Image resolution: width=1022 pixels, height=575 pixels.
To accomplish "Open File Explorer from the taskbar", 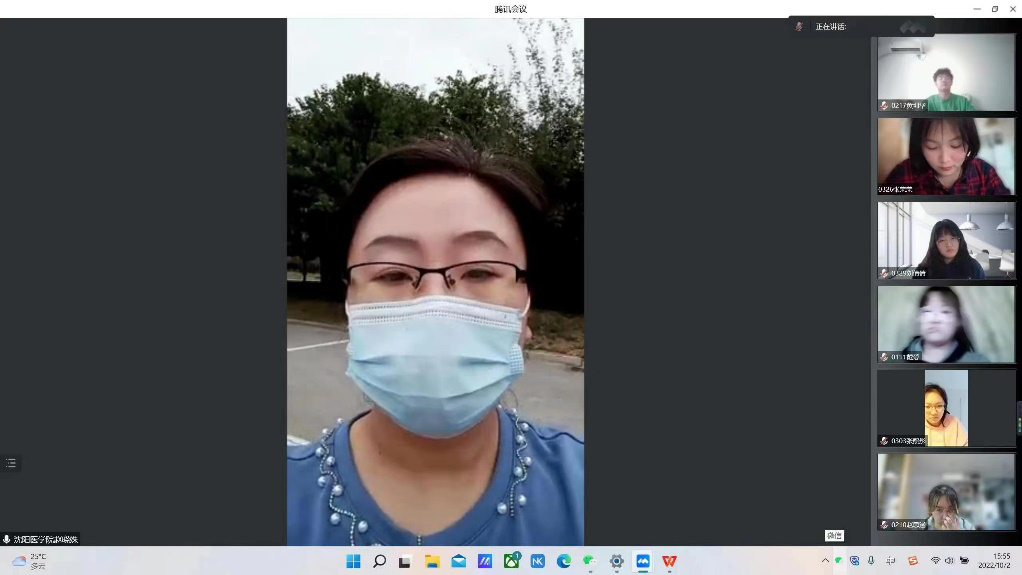I will tap(432, 561).
